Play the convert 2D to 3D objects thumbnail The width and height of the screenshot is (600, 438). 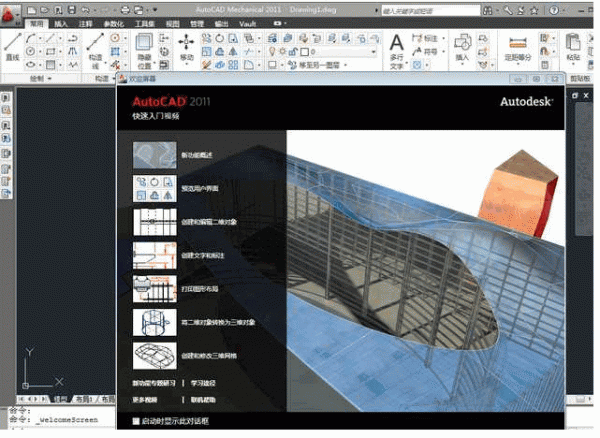coord(155,322)
